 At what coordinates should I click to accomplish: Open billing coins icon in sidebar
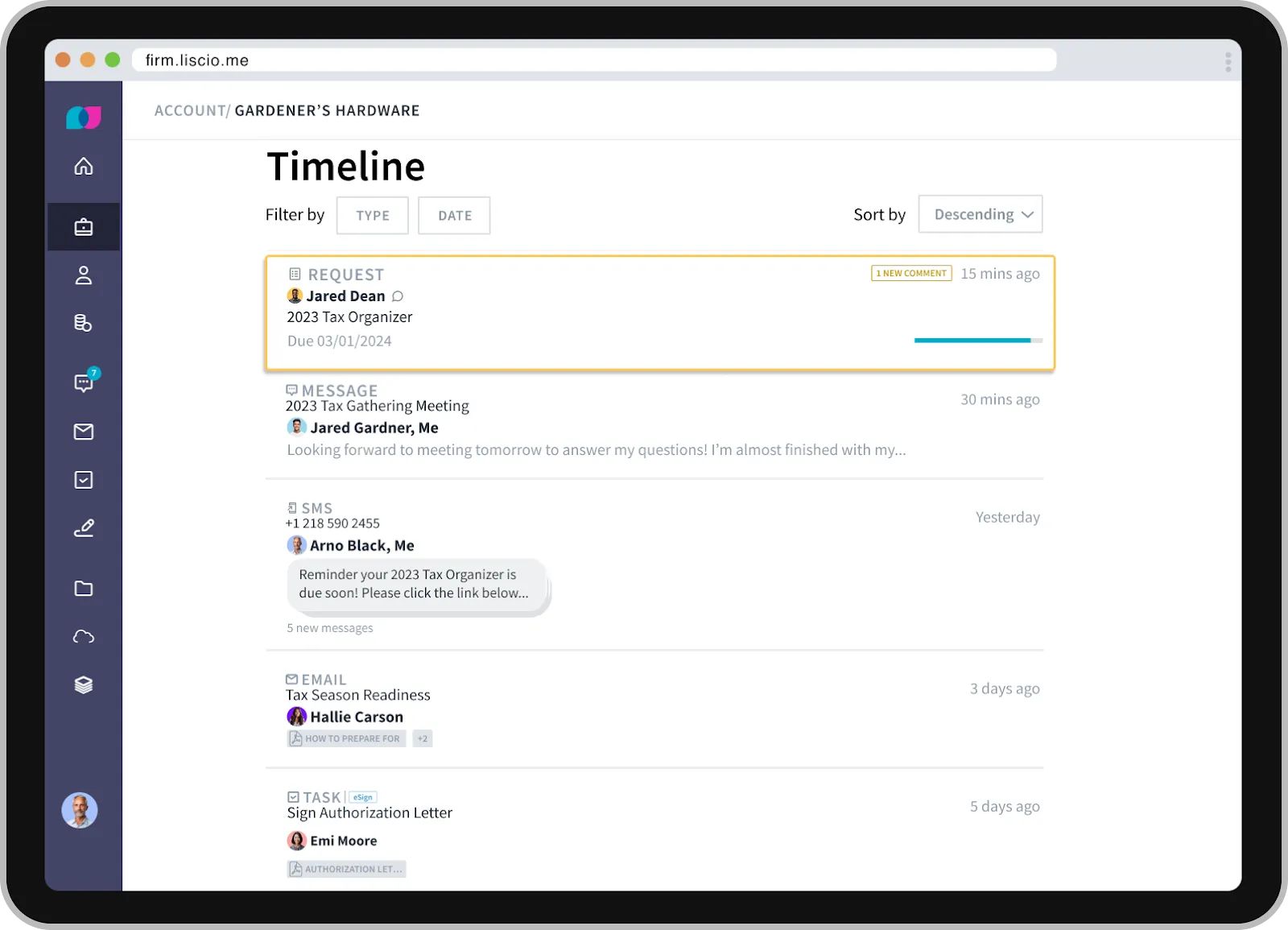[84, 323]
